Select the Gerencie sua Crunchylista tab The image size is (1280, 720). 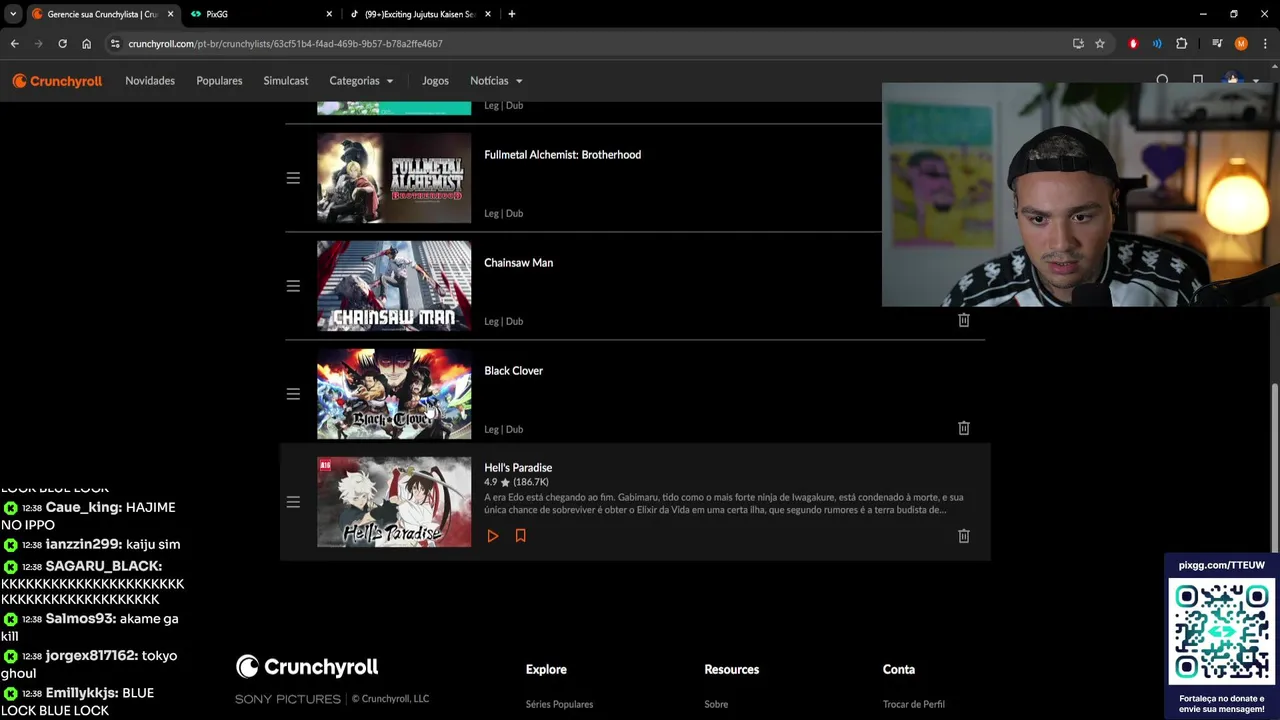102,14
